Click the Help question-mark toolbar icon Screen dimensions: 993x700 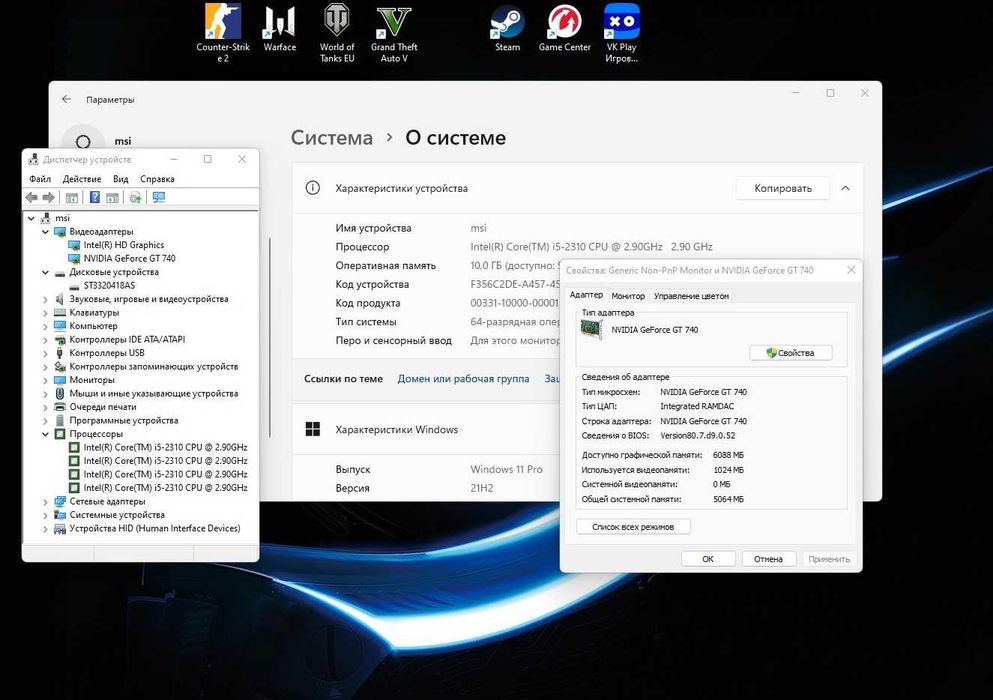(x=94, y=198)
